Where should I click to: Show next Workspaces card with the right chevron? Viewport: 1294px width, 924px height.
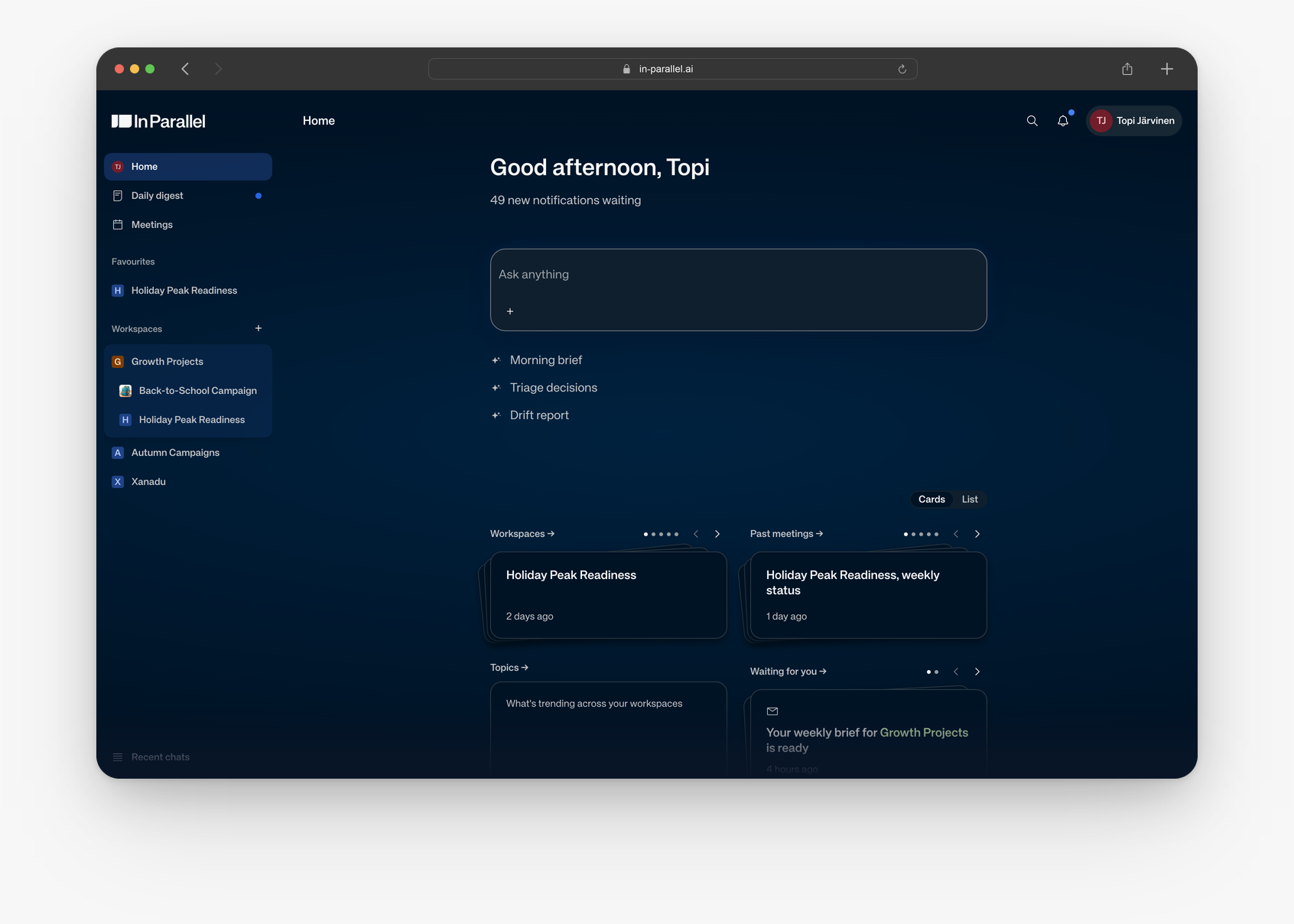[x=717, y=534]
